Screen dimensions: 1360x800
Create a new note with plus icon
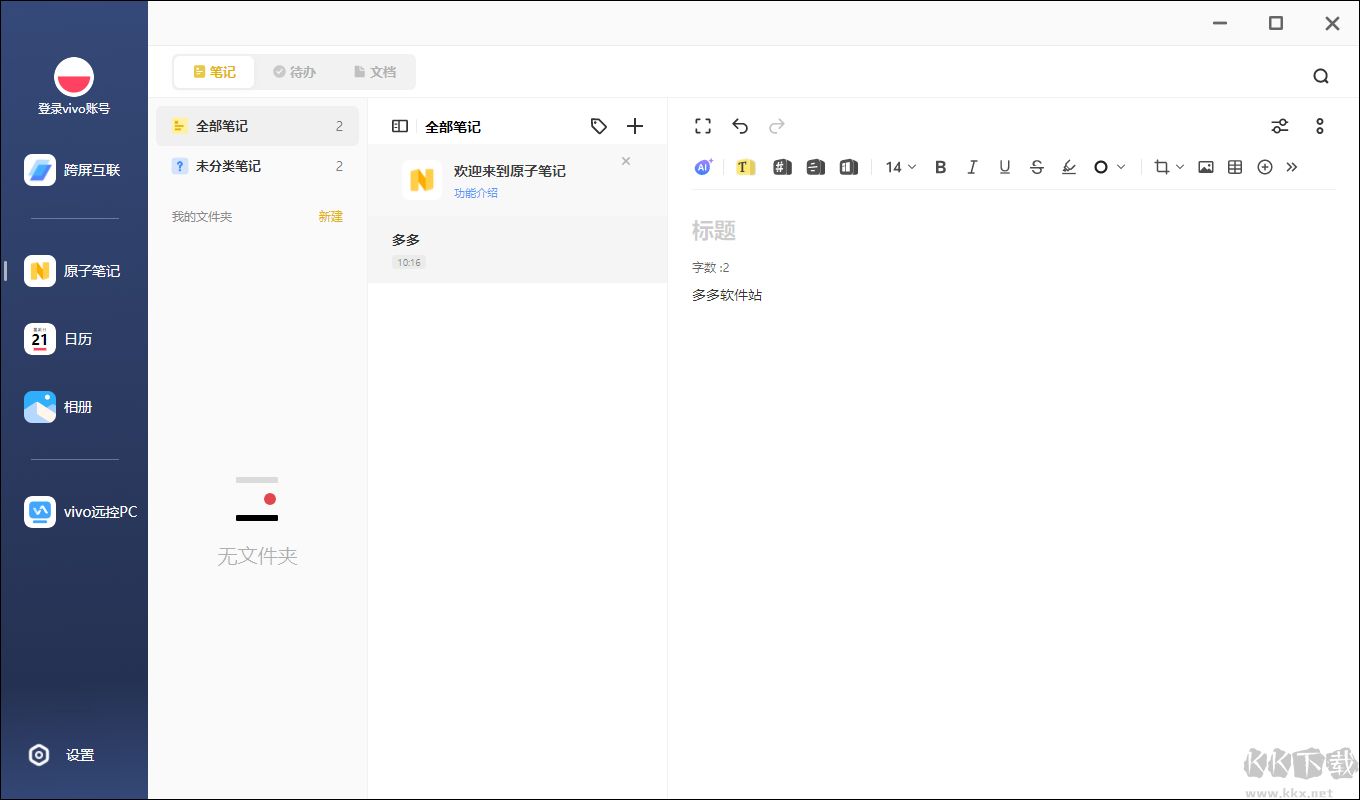635,126
